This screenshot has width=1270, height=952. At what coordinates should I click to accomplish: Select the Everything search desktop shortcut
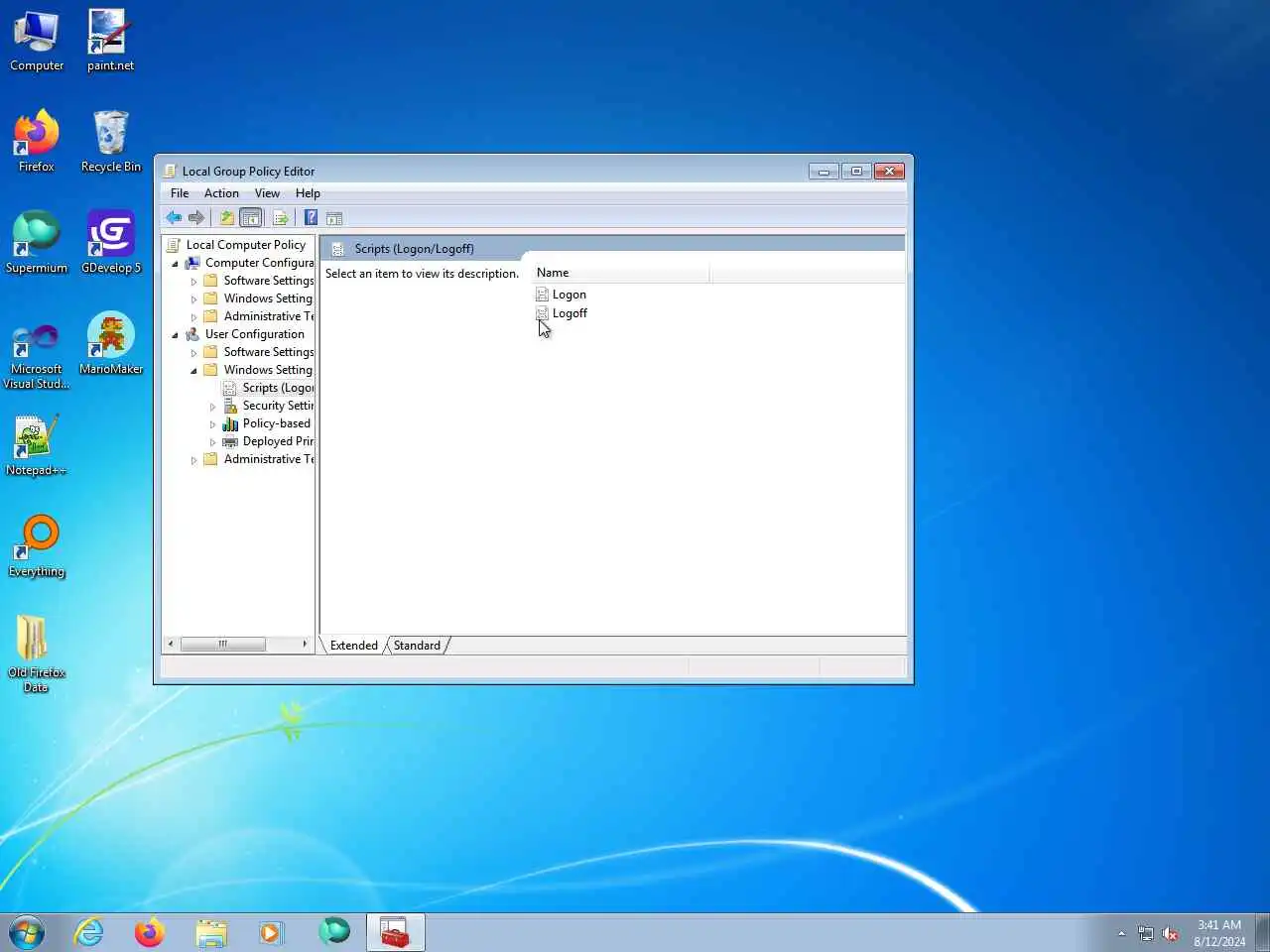[37, 546]
